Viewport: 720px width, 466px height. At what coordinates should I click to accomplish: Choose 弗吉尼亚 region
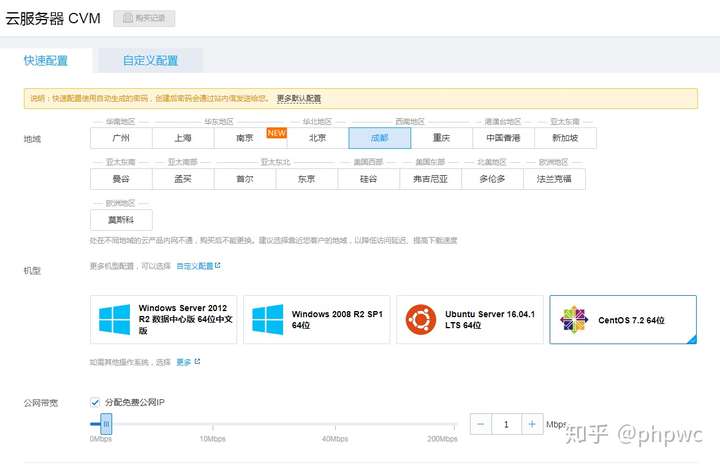click(x=430, y=179)
